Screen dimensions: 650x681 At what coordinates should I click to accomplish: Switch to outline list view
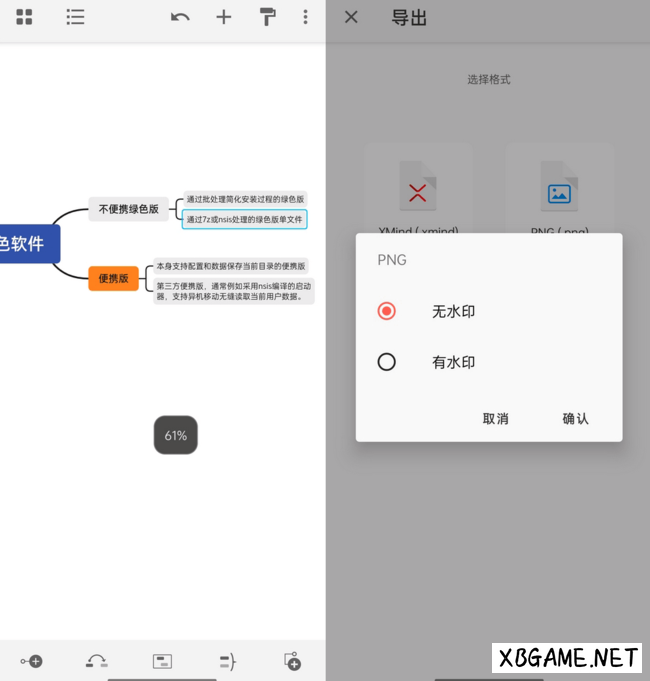tap(75, 17)
